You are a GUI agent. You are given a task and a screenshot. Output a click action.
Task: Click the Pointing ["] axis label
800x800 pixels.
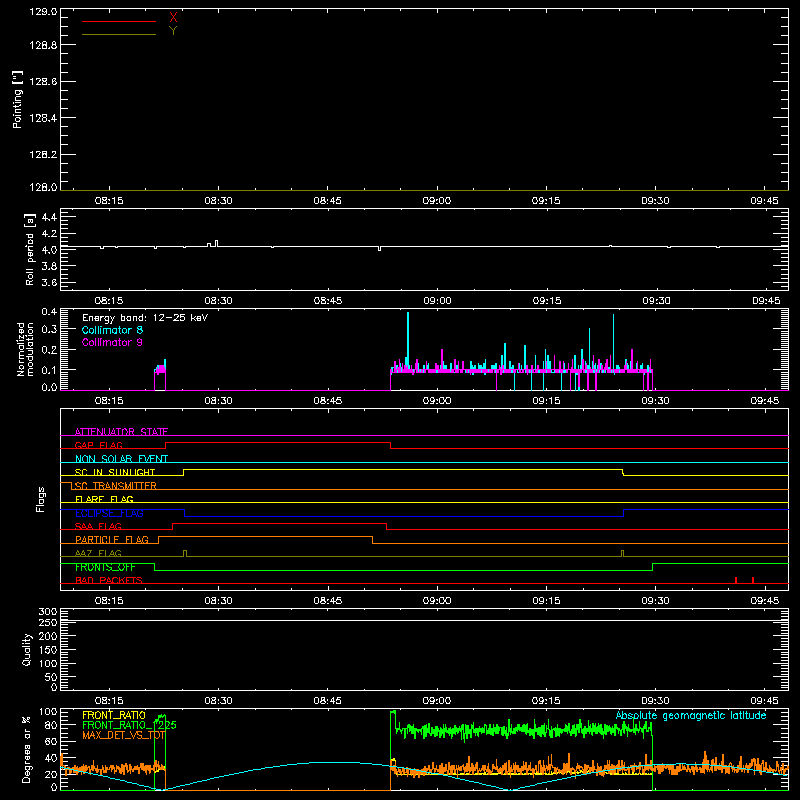[18, 100]
